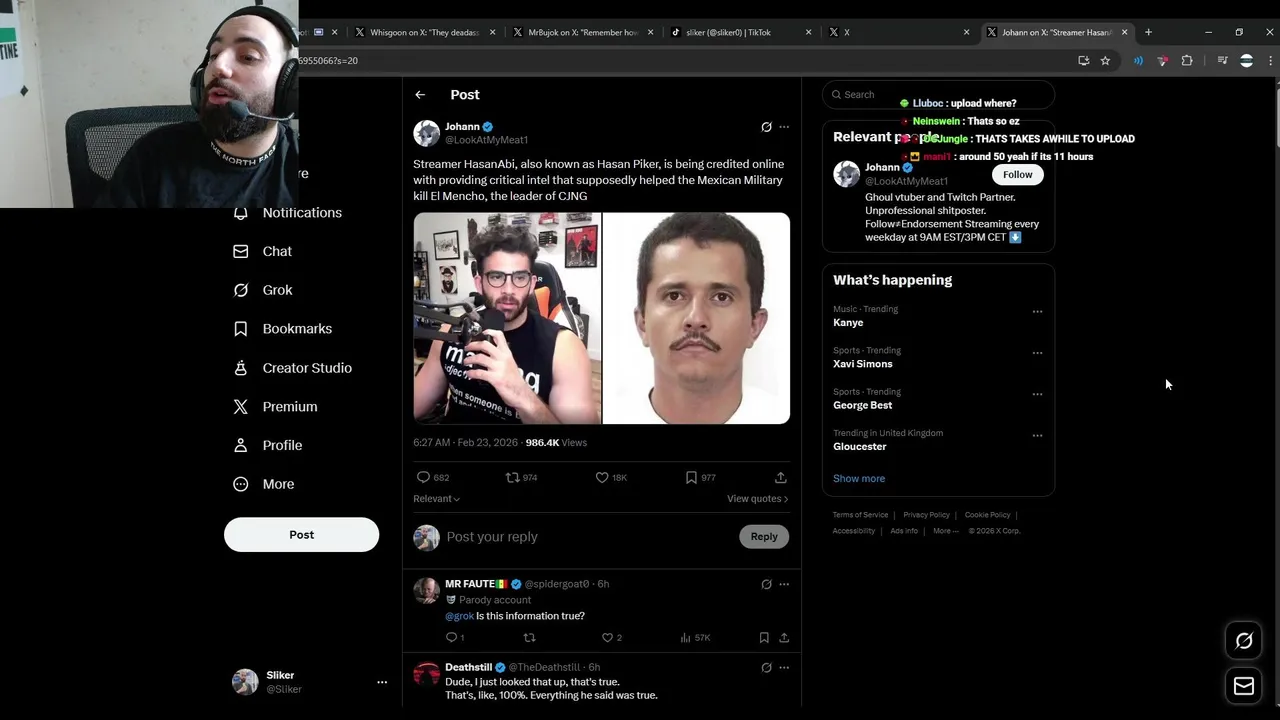The height and width of the screenshot is (720, 1280).
Task: Bookmark this page with the star icon
Action: pyautogui.click(x=1105, y=61)
